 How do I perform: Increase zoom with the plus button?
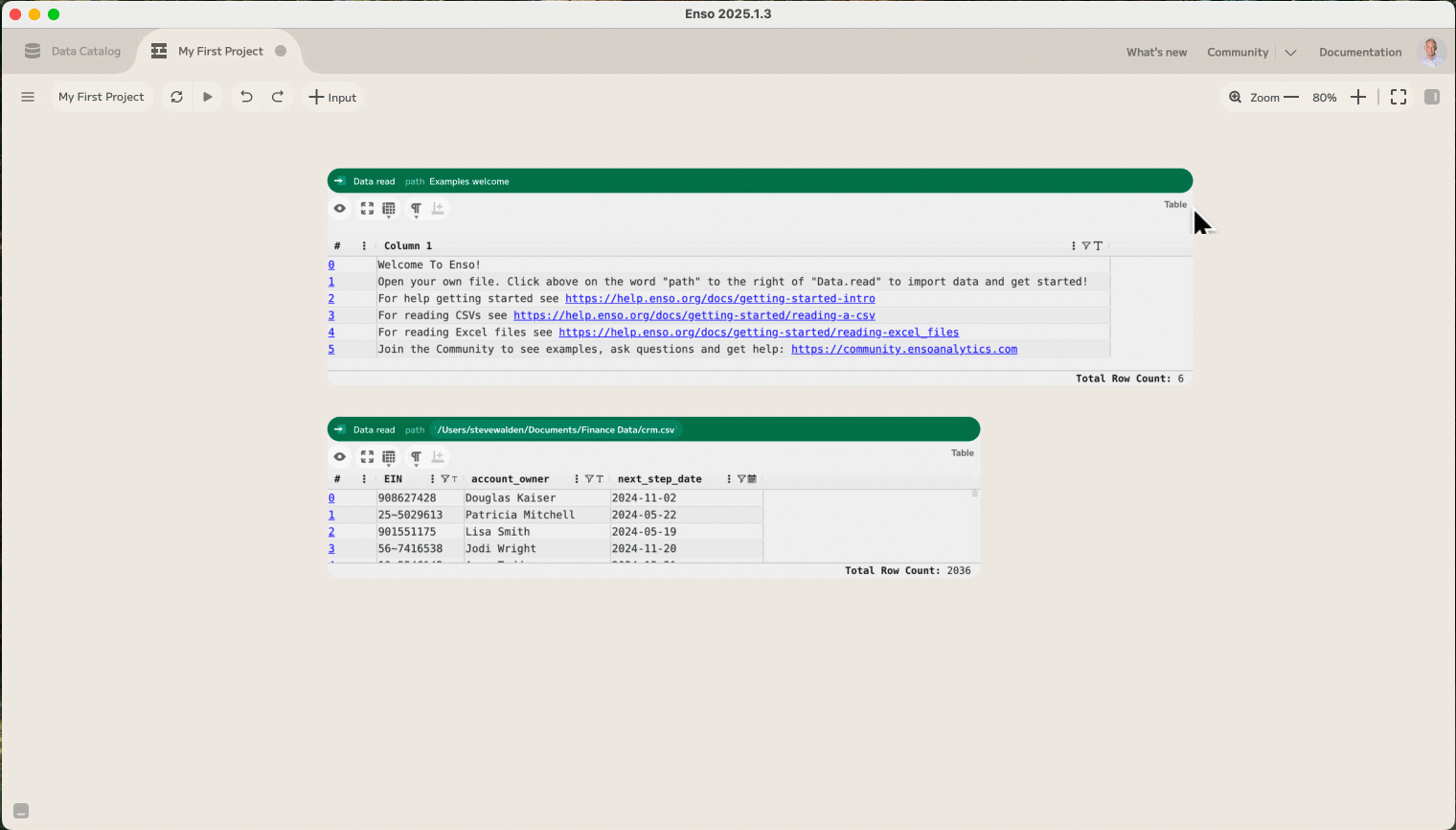pyautogui.click(x=1358, y=97)
